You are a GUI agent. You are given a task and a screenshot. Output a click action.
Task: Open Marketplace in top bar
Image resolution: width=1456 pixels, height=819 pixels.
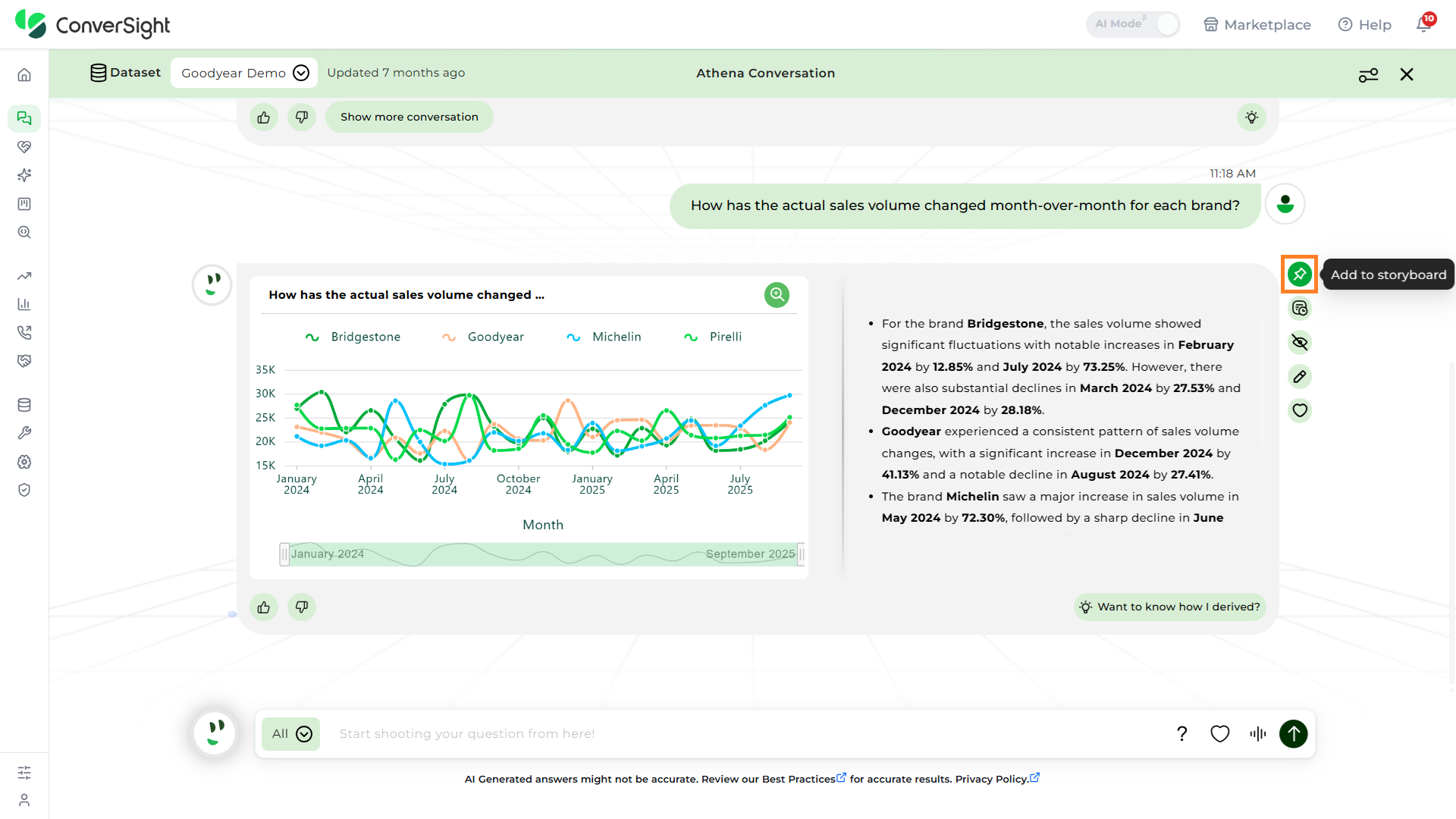pos(1257,24)
